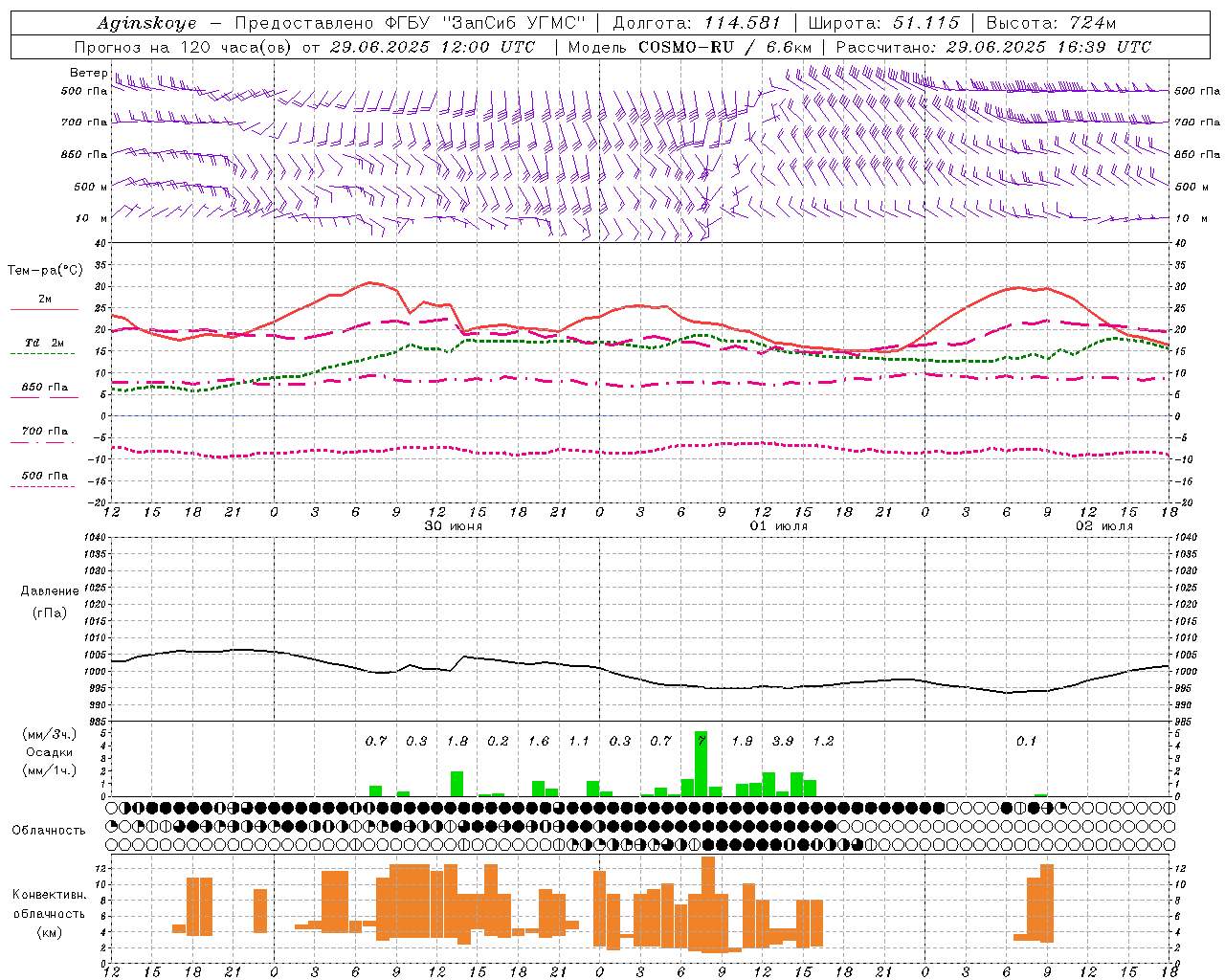Click the "Td 2м" legend label
The image size is (1225, 980).
(x=45, y=343)
